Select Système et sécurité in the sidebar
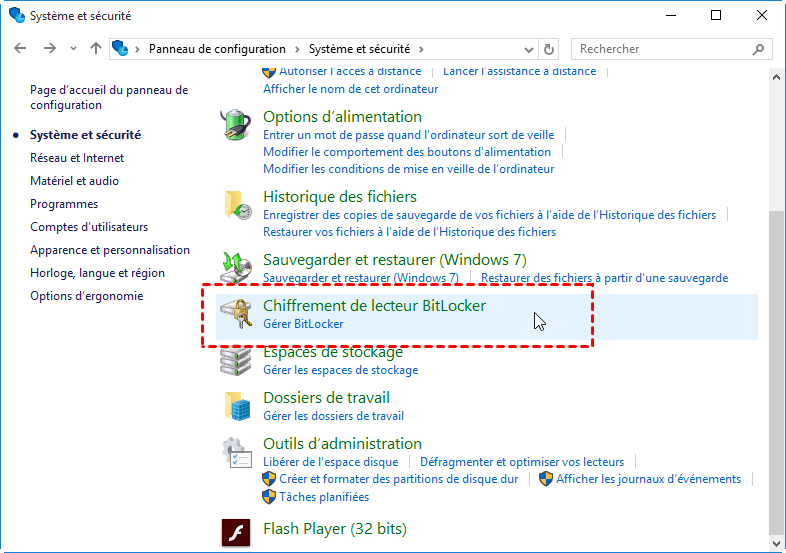 85,135
